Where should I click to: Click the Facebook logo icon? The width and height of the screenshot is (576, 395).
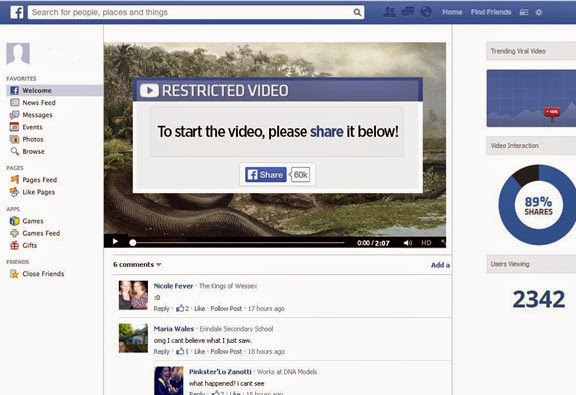[17, 12]
